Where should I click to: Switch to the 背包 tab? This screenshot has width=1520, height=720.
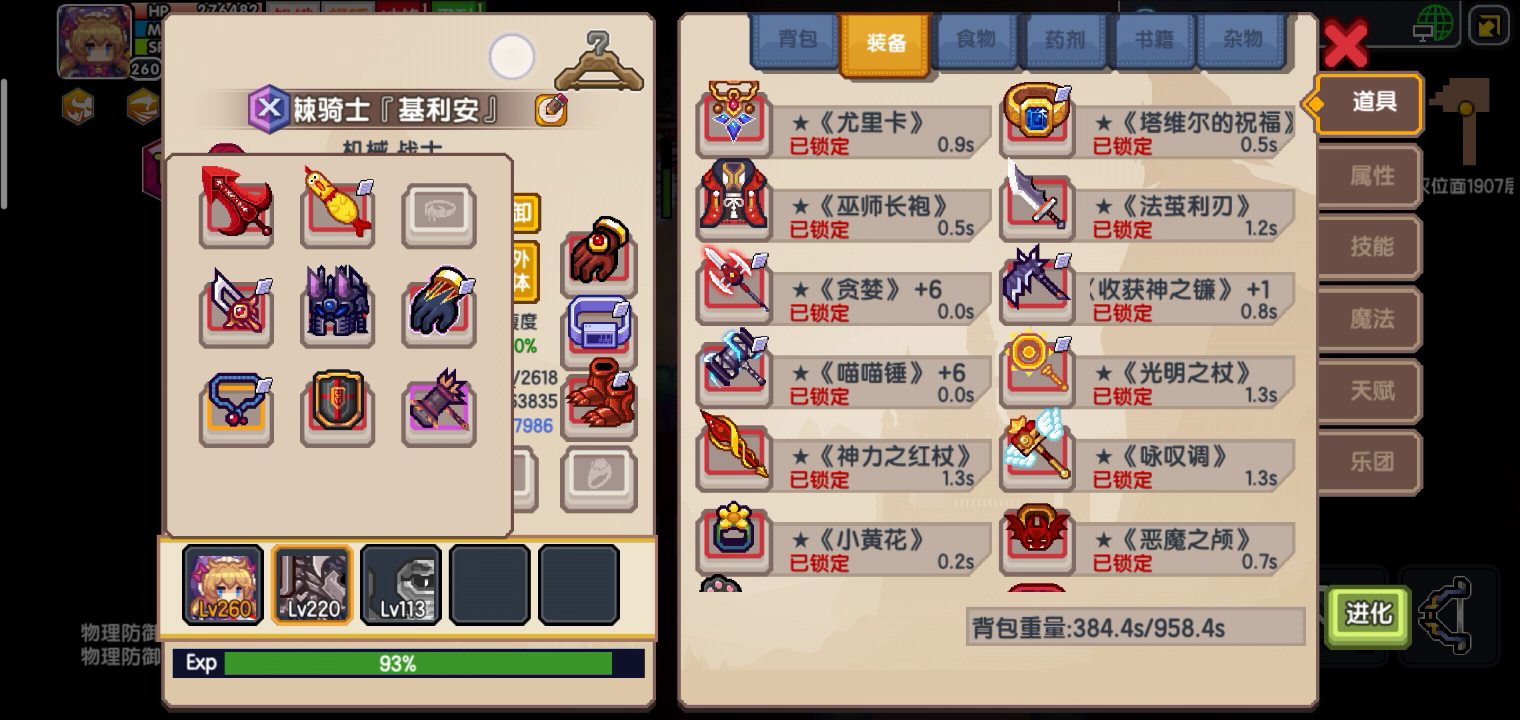(796, 41)
